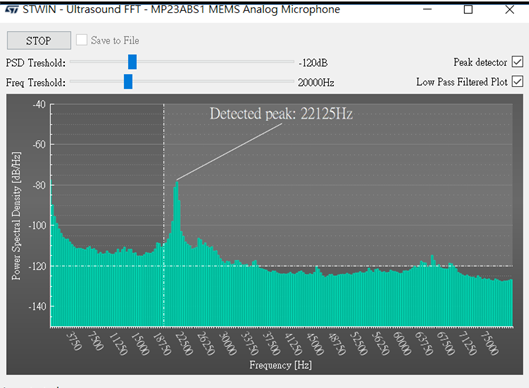Click the 45000 x-axis tick label
The width and height of the screenshot is (529, 388).
[x=315, y=343]
